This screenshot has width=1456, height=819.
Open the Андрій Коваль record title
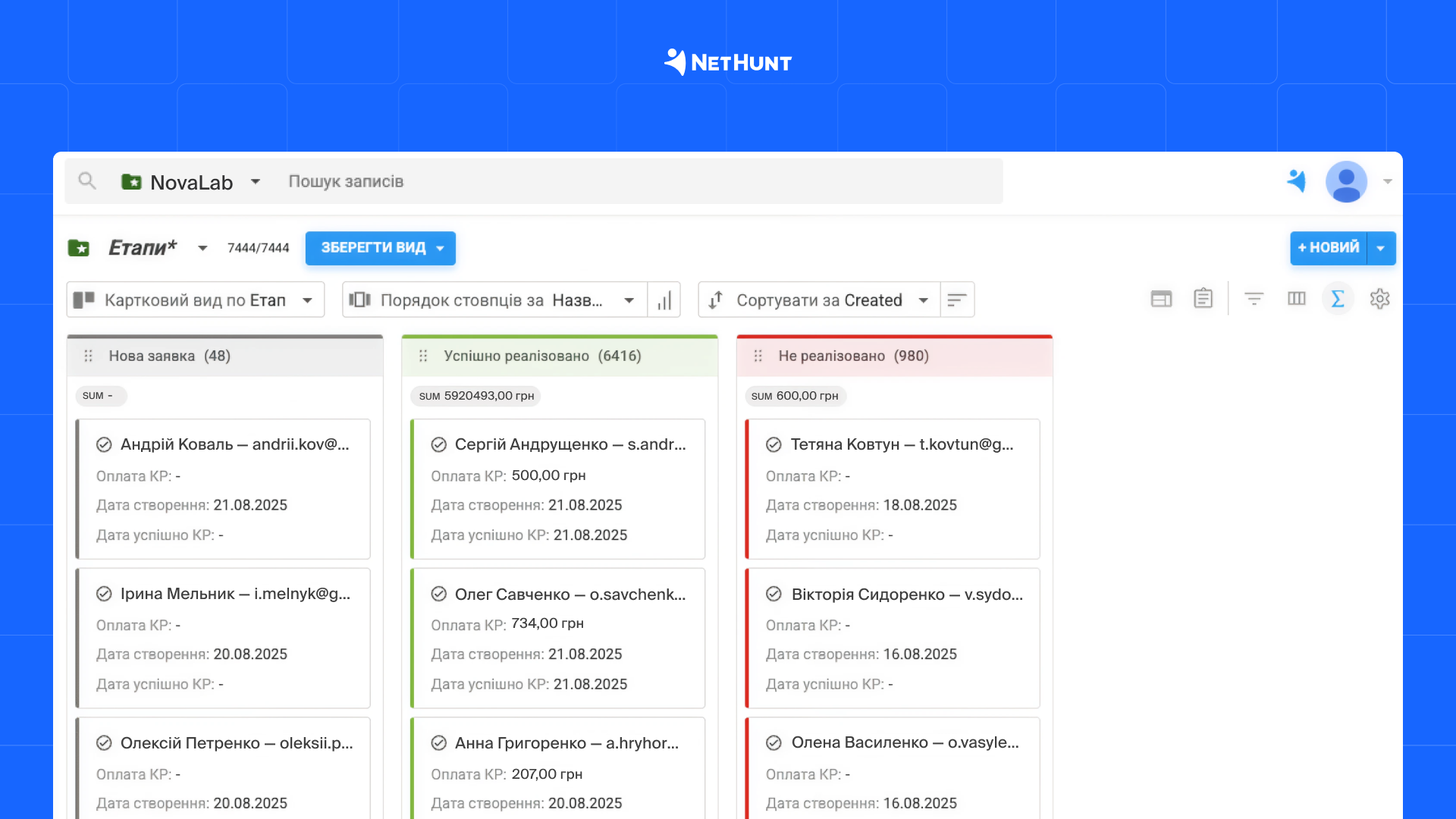pyautogui.click(x=235, y=444)
